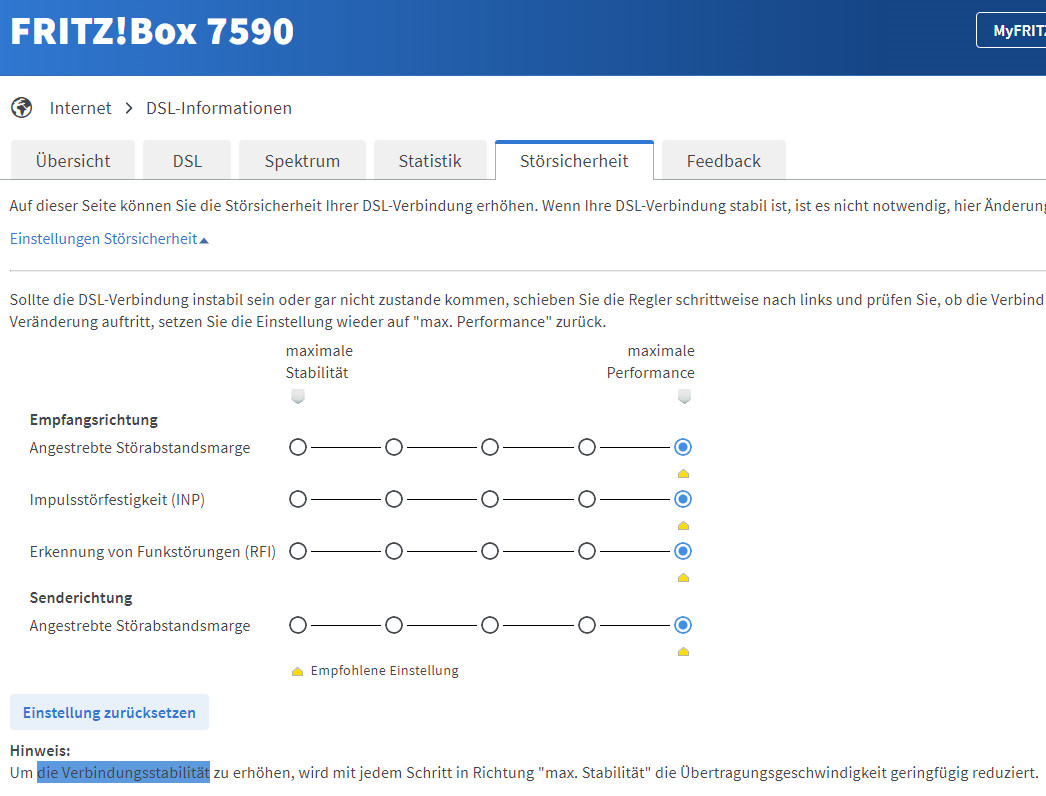Click the breadcrumb chevron after Internet
This screenshot has height=796, width=1046.
129,108
